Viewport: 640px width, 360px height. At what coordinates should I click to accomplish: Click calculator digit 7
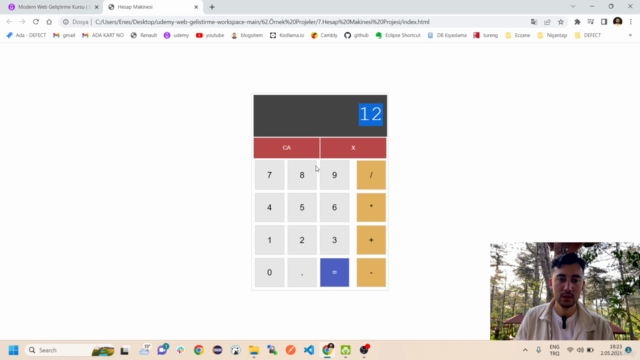(x=269, y=175)
